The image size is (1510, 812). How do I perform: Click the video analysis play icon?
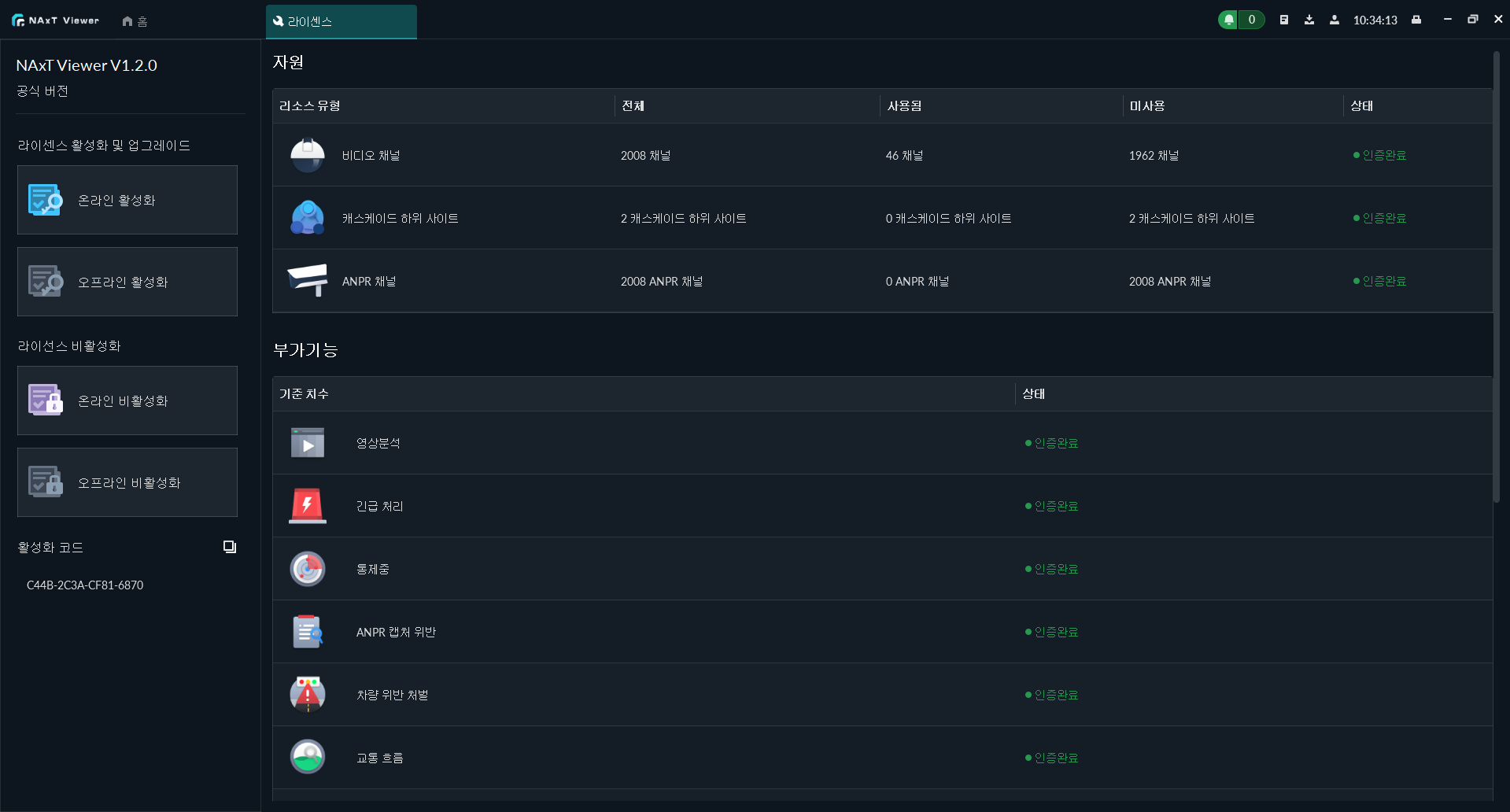point(307,443)
